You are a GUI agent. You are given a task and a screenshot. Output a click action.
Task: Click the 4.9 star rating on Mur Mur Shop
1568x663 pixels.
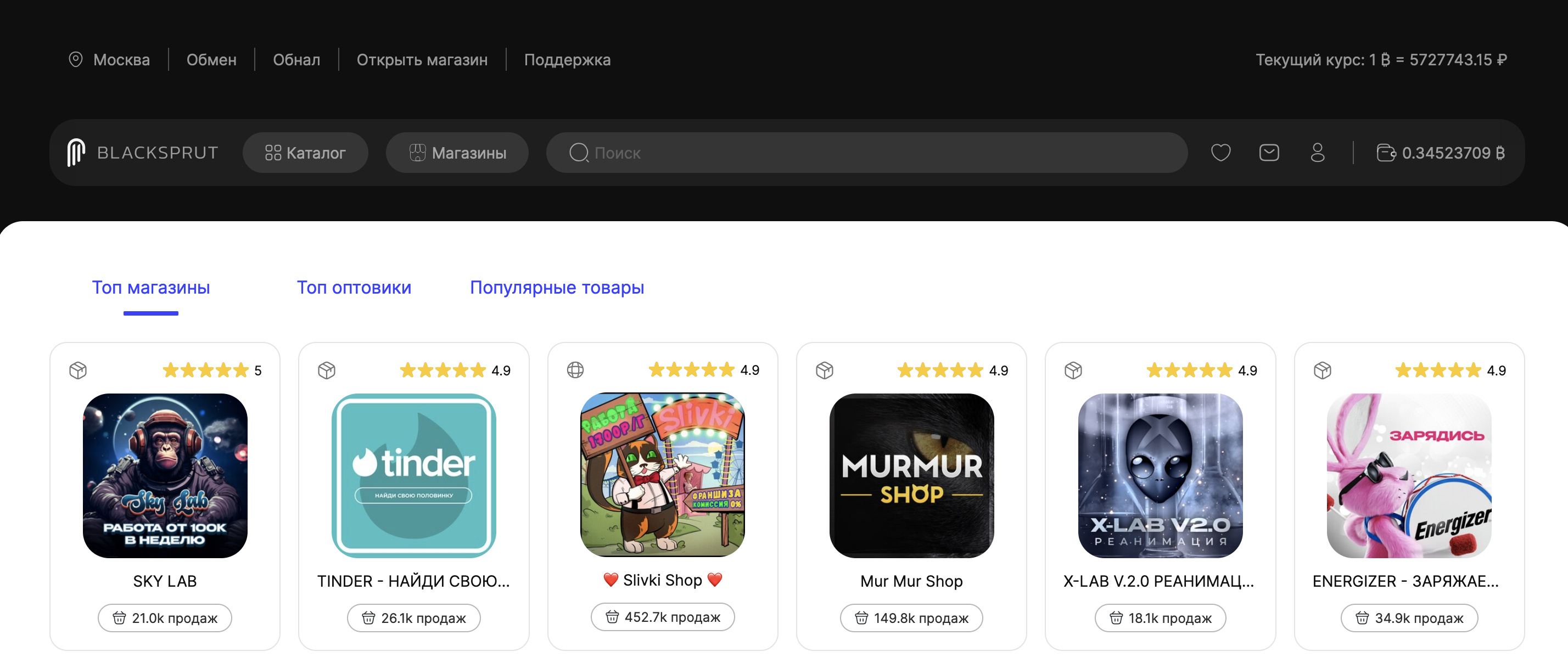click(x=953, y=370)
